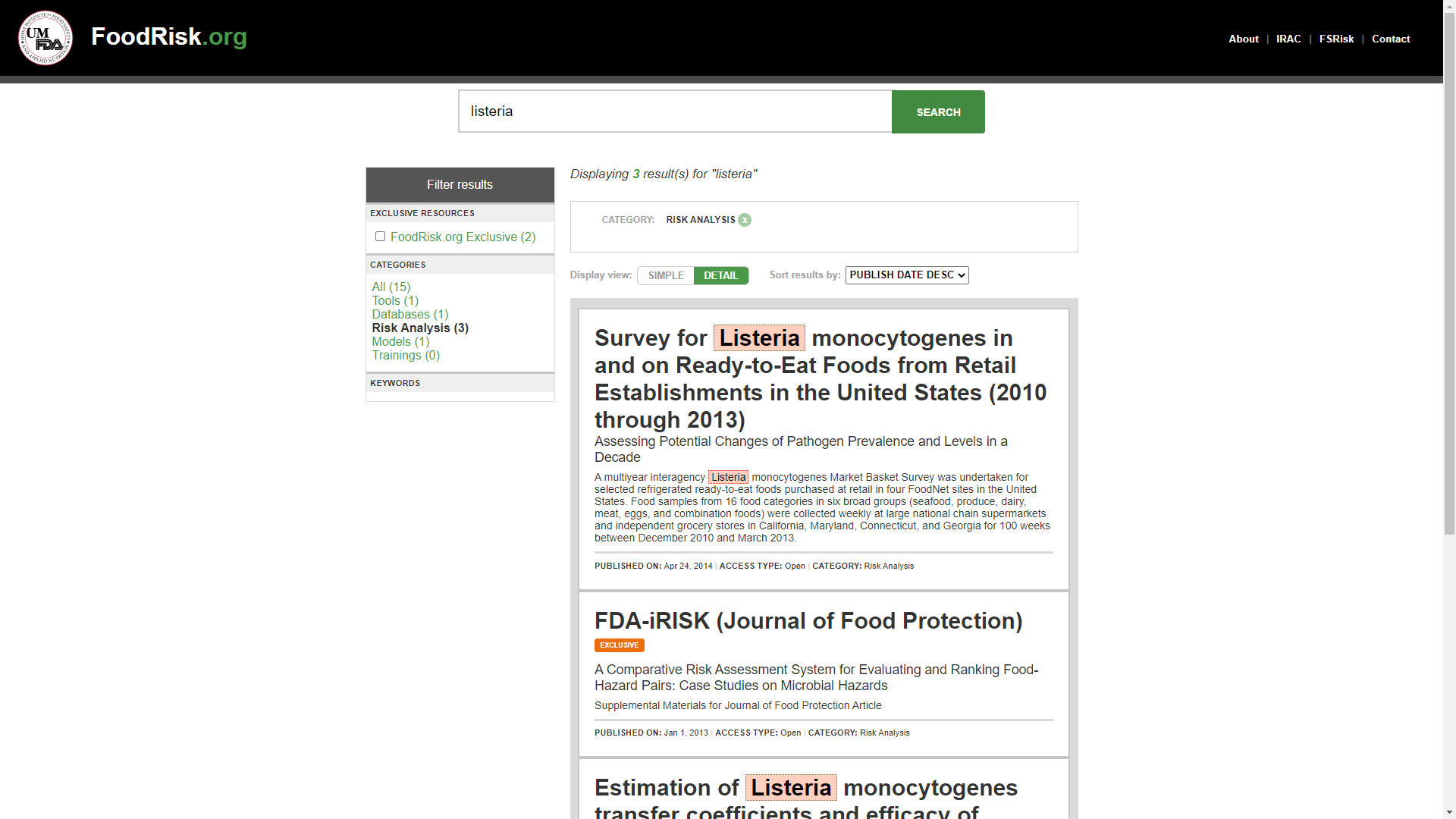Show the Databases category results
The image size is (1456, 819).
[409, 314]
